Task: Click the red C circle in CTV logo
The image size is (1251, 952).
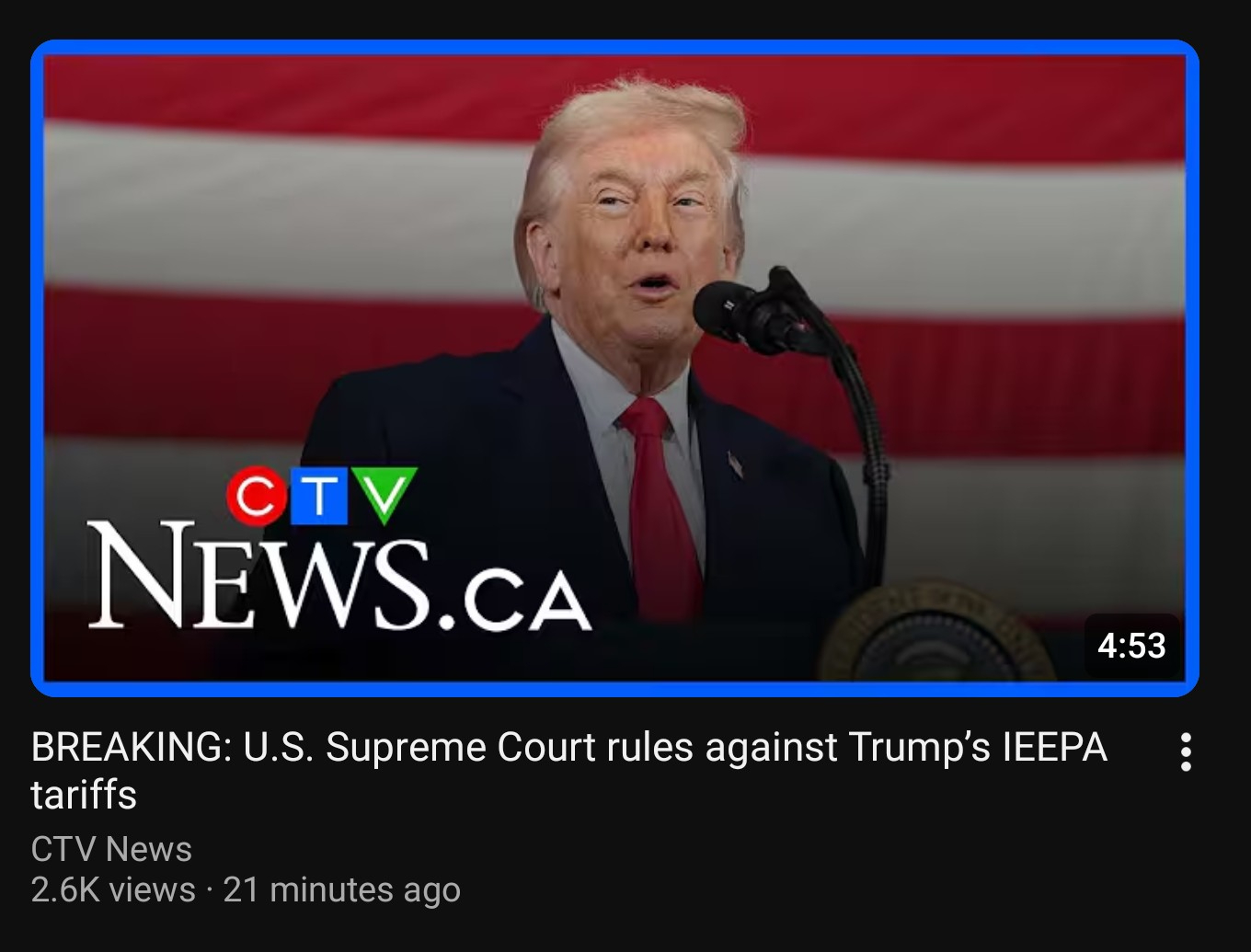Action: pos(257,496)
